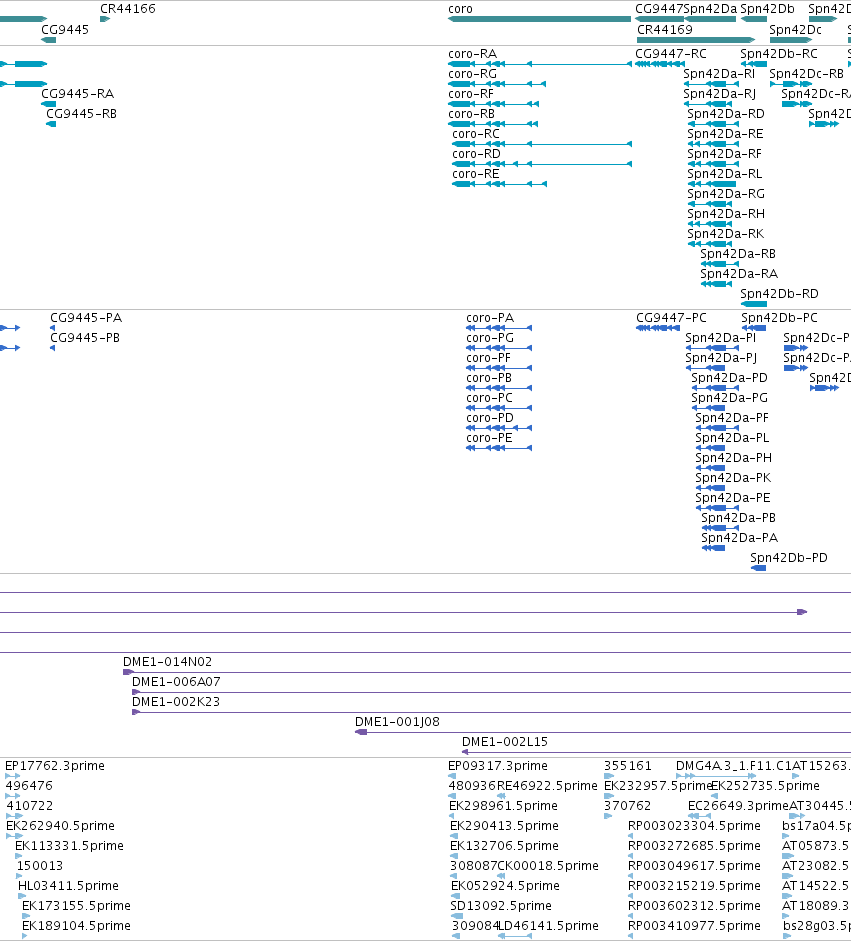851x941 pixels.
Task: Click protein Spn42Db-PC
Action: [x=779, y=317]
